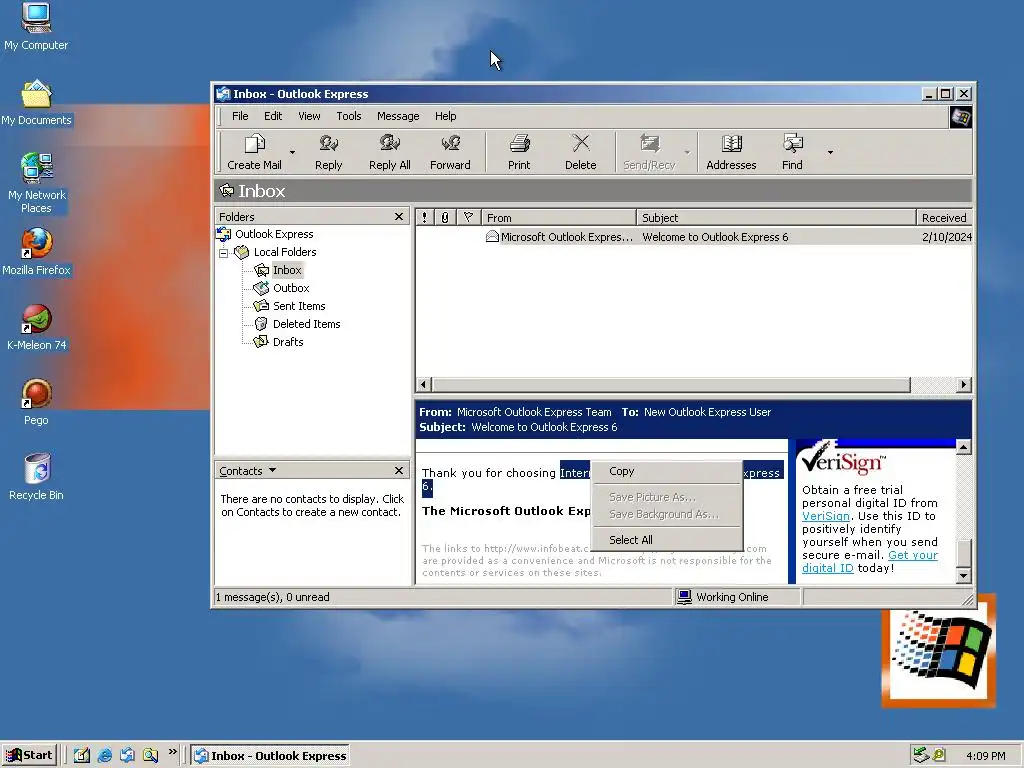
Task: Launch Internet Explorer from quick launch
Action: click(x=104, y=756)
